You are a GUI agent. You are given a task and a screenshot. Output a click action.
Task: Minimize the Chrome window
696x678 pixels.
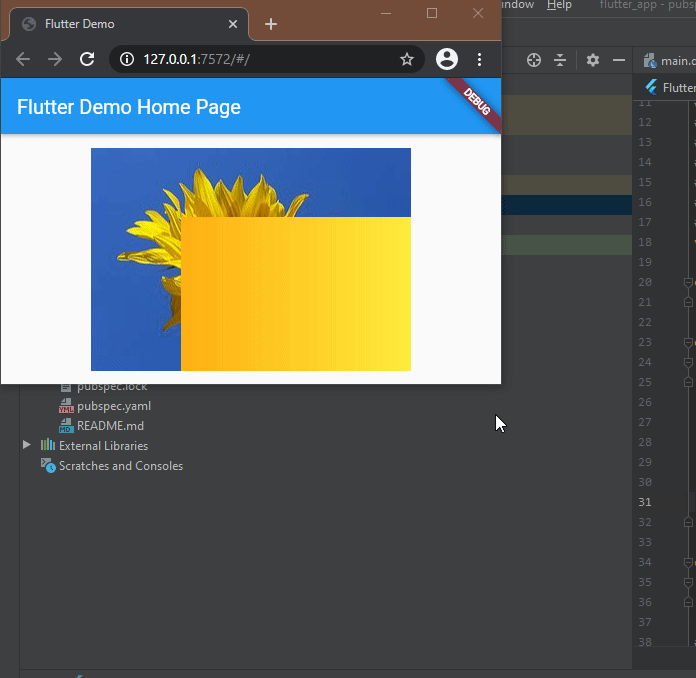point(386,13)
